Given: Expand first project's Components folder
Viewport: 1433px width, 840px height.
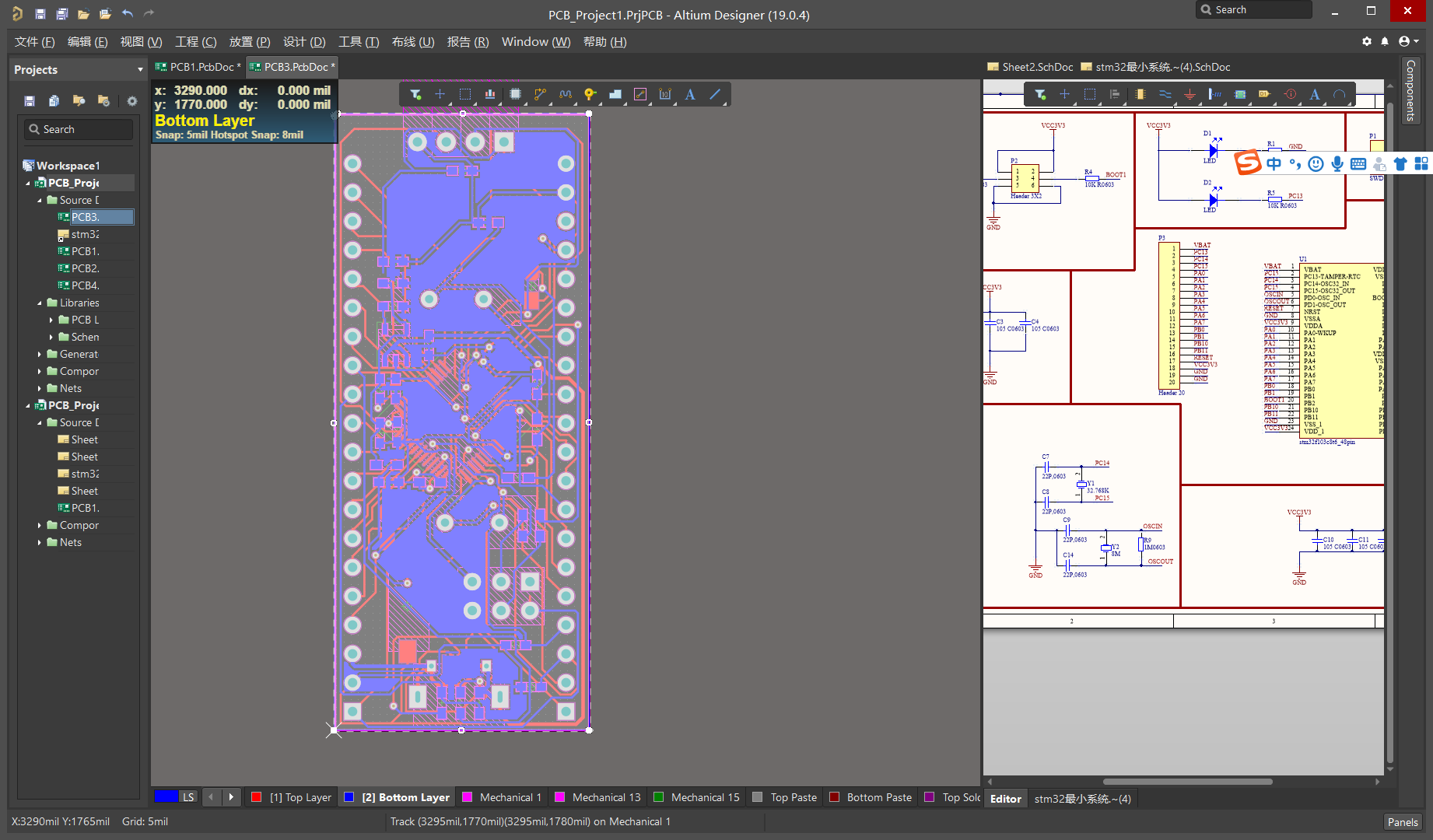Looking at the screenshot, I should point(40,372).
